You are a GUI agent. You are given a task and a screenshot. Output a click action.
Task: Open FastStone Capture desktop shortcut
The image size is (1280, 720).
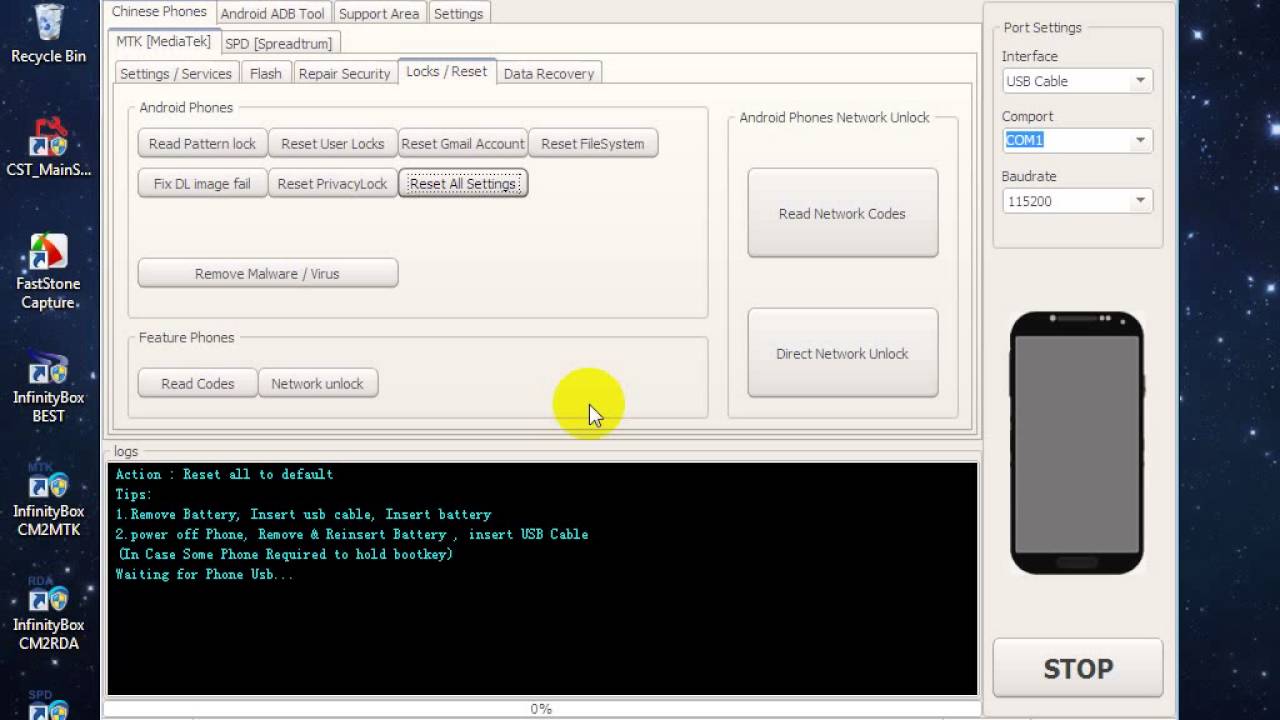coord(48,271)
